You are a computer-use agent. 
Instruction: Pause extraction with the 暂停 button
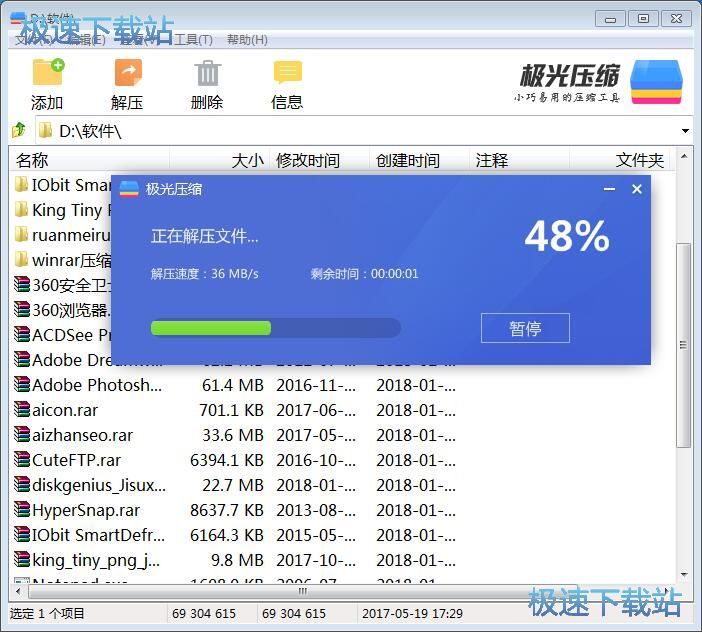(525, 328)
